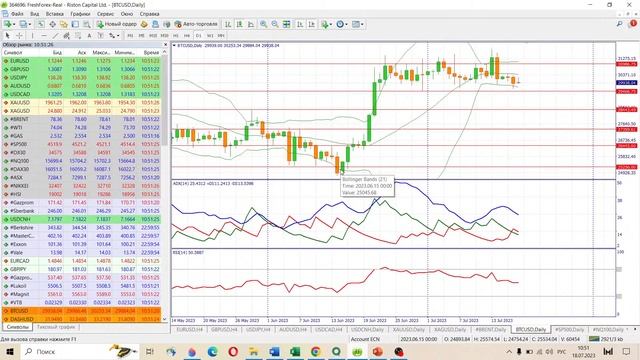Open the Графики menu
The image size is (640, 360).
[80, 14]
